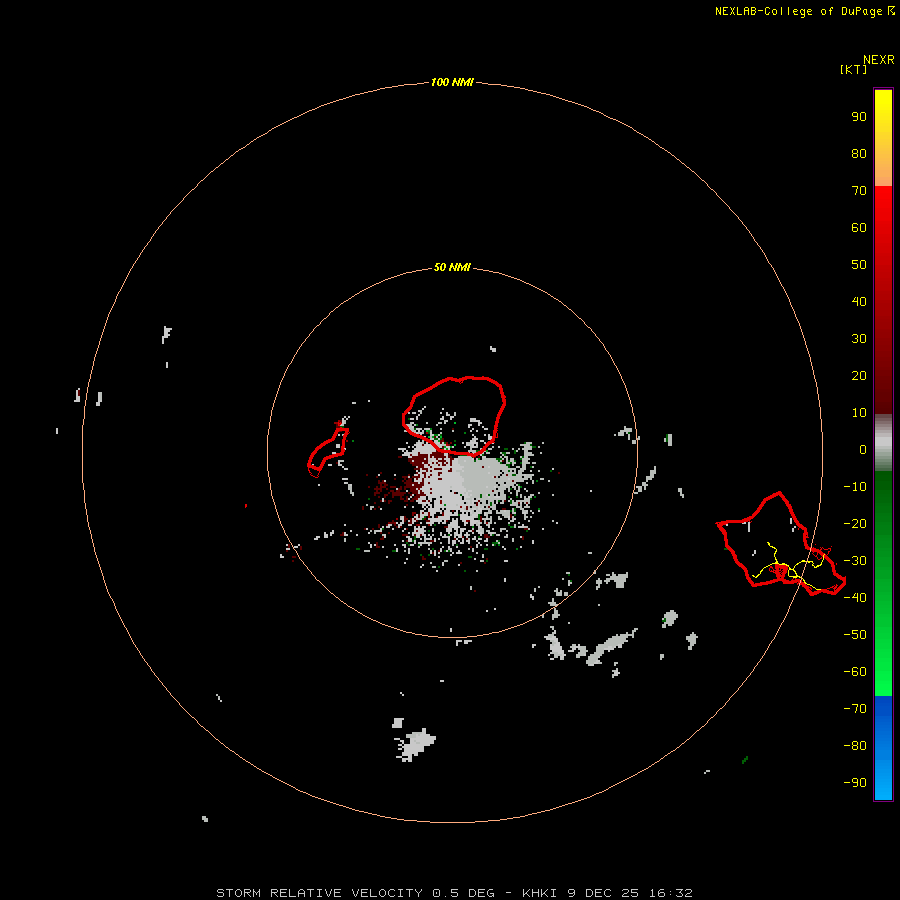Click the -60 value on velocity scale
Screen dimensions: 900x900
point(855,672)
